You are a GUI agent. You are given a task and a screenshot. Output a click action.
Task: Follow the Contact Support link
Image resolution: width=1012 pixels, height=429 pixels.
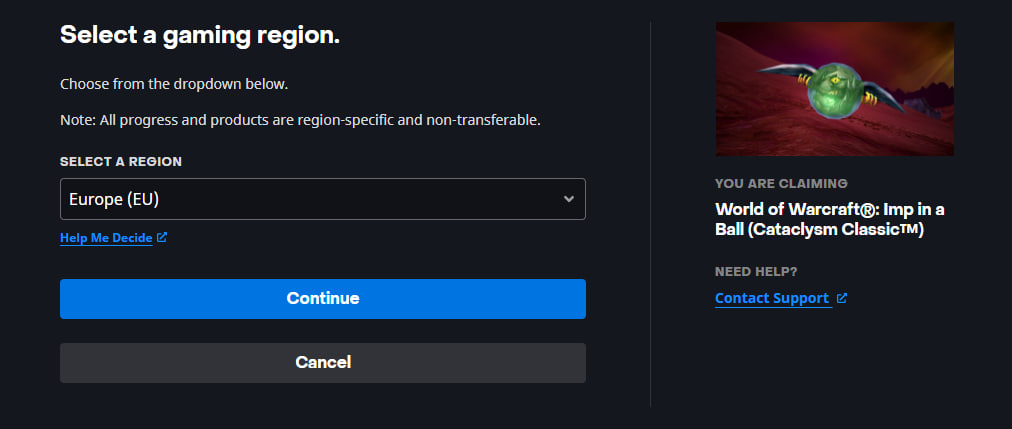(772, 298)
